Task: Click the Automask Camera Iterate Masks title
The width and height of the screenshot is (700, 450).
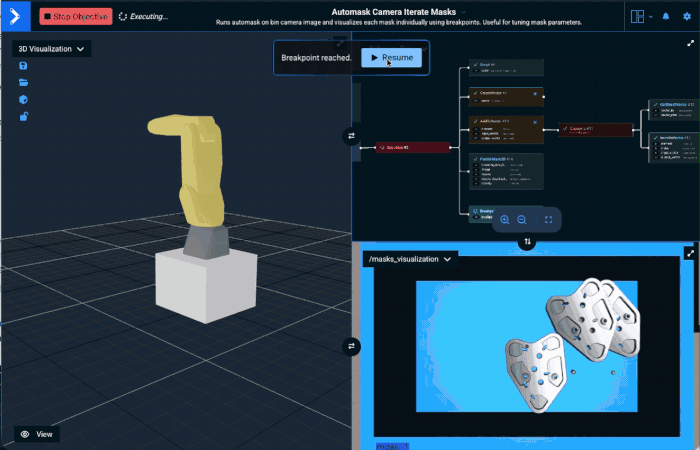Action: coord(393,12)
